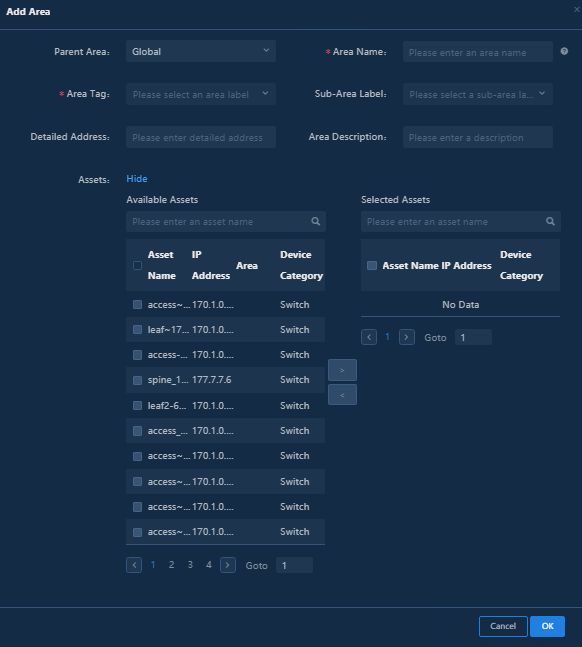The height and width of the screenshot is (647, 582).
Task: Click the Area Name help question-mark icon
Action: (564, 51)
